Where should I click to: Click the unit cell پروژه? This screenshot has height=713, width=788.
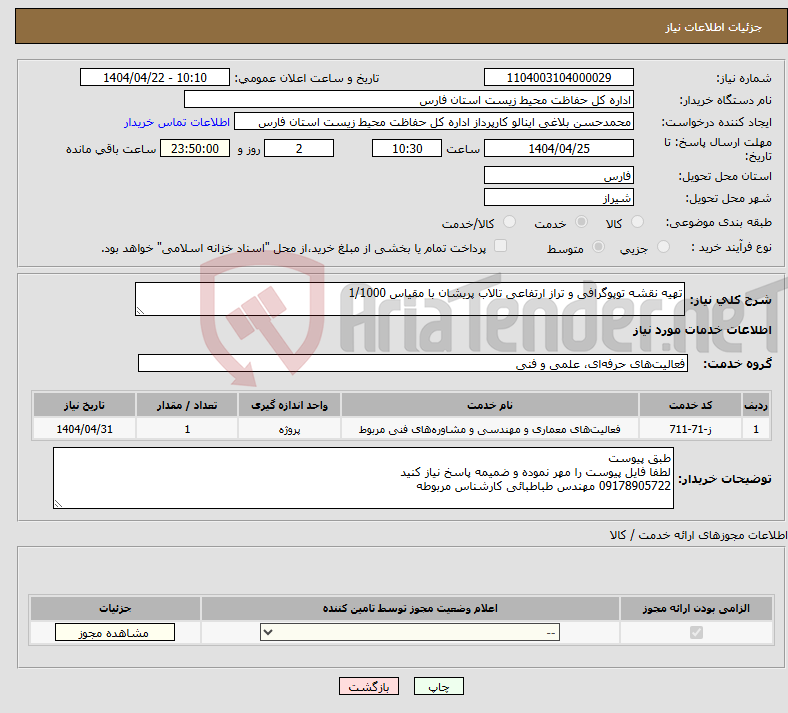[x=289, y=429]
